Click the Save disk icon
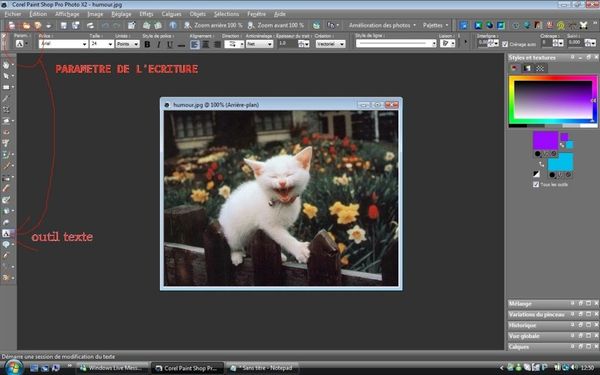 (64, 25)
